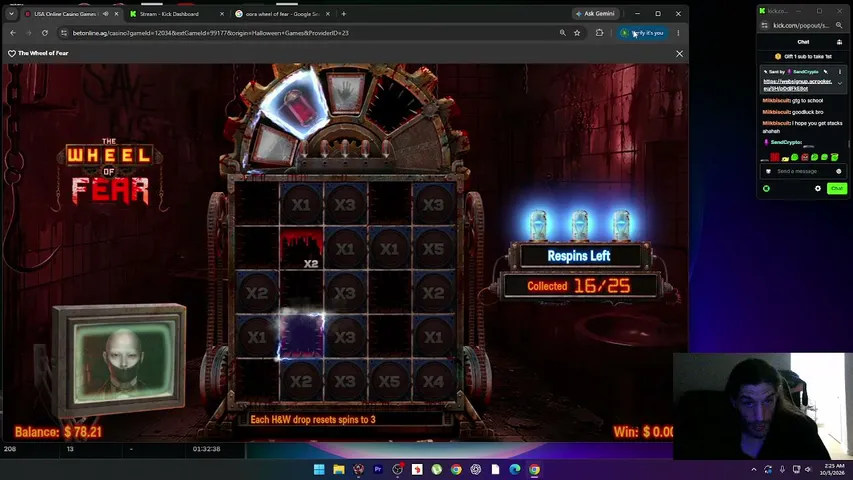The height and width of the screenshot is (480, 853).
Task: Click the glowing purple grid cell
Action: pyautogui.click(x=301, y=337)
